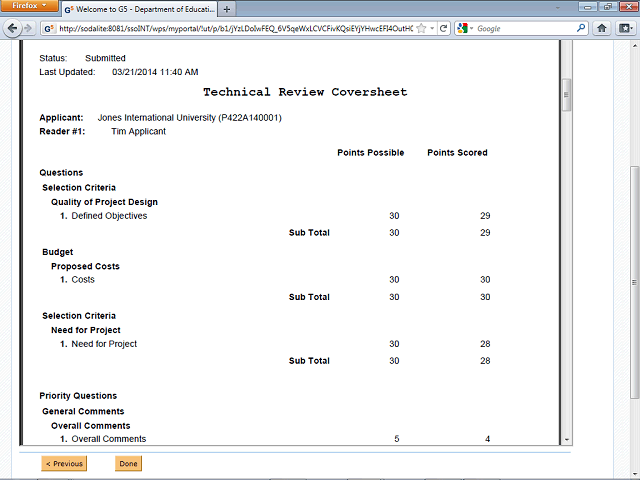Open the Firefox application menu

pyautogui.click(x=29, y=6)
